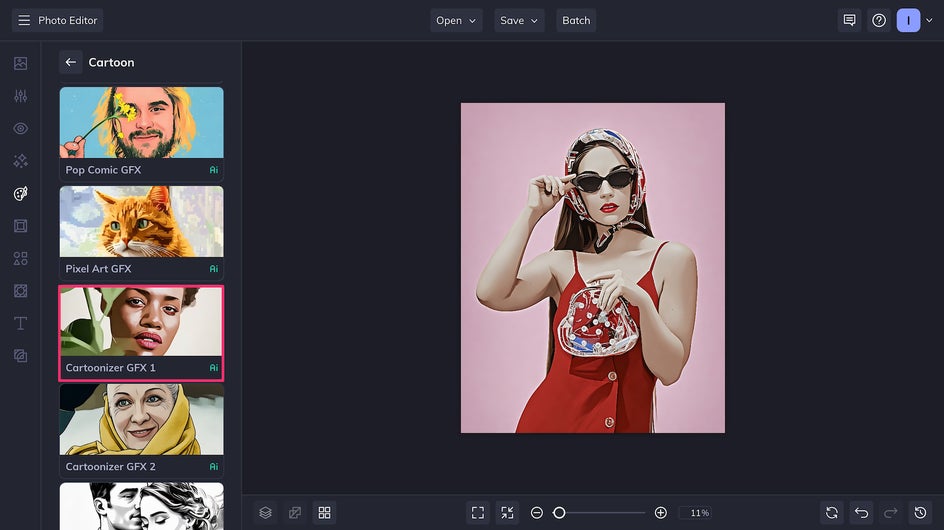
Task: Click the Pop Comic GFX label text
Action: pos(103,170)
